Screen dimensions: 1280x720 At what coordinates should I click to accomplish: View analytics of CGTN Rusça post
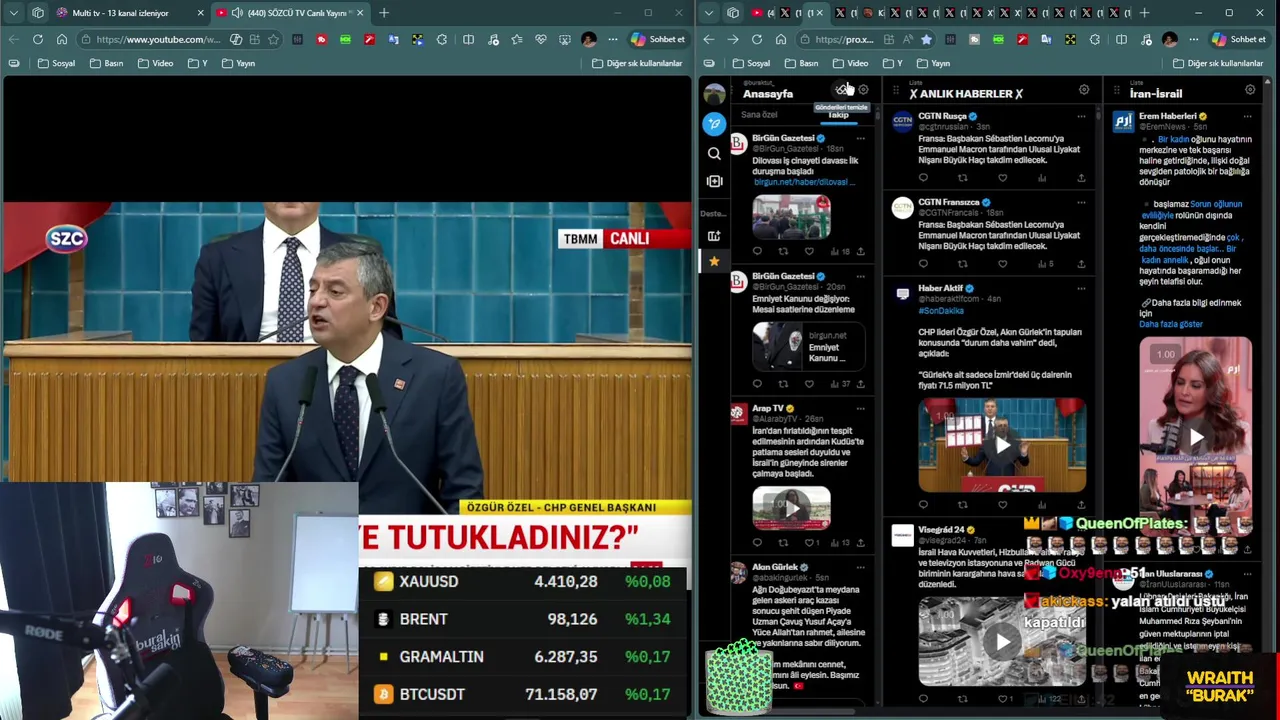(x=1042, y=178)
